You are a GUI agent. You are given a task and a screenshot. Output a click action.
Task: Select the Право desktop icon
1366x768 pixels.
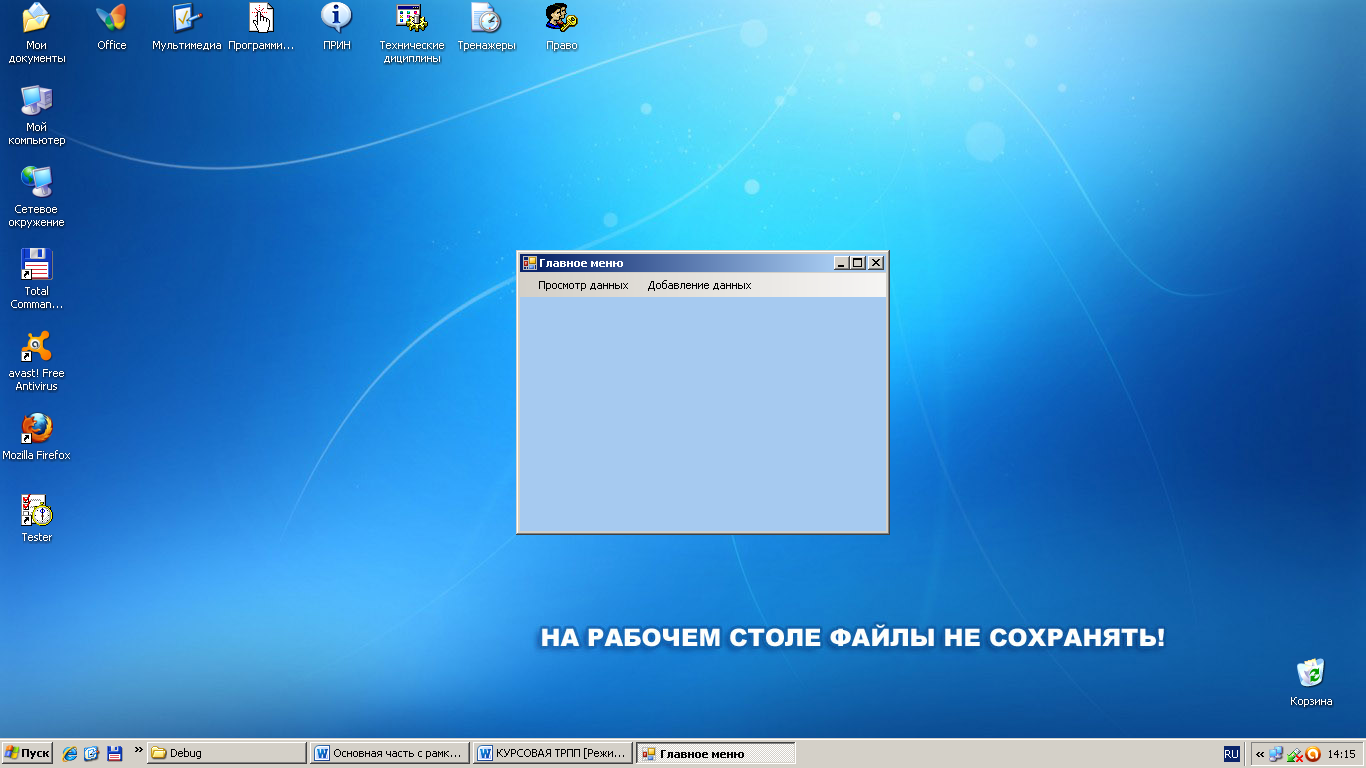562,27
